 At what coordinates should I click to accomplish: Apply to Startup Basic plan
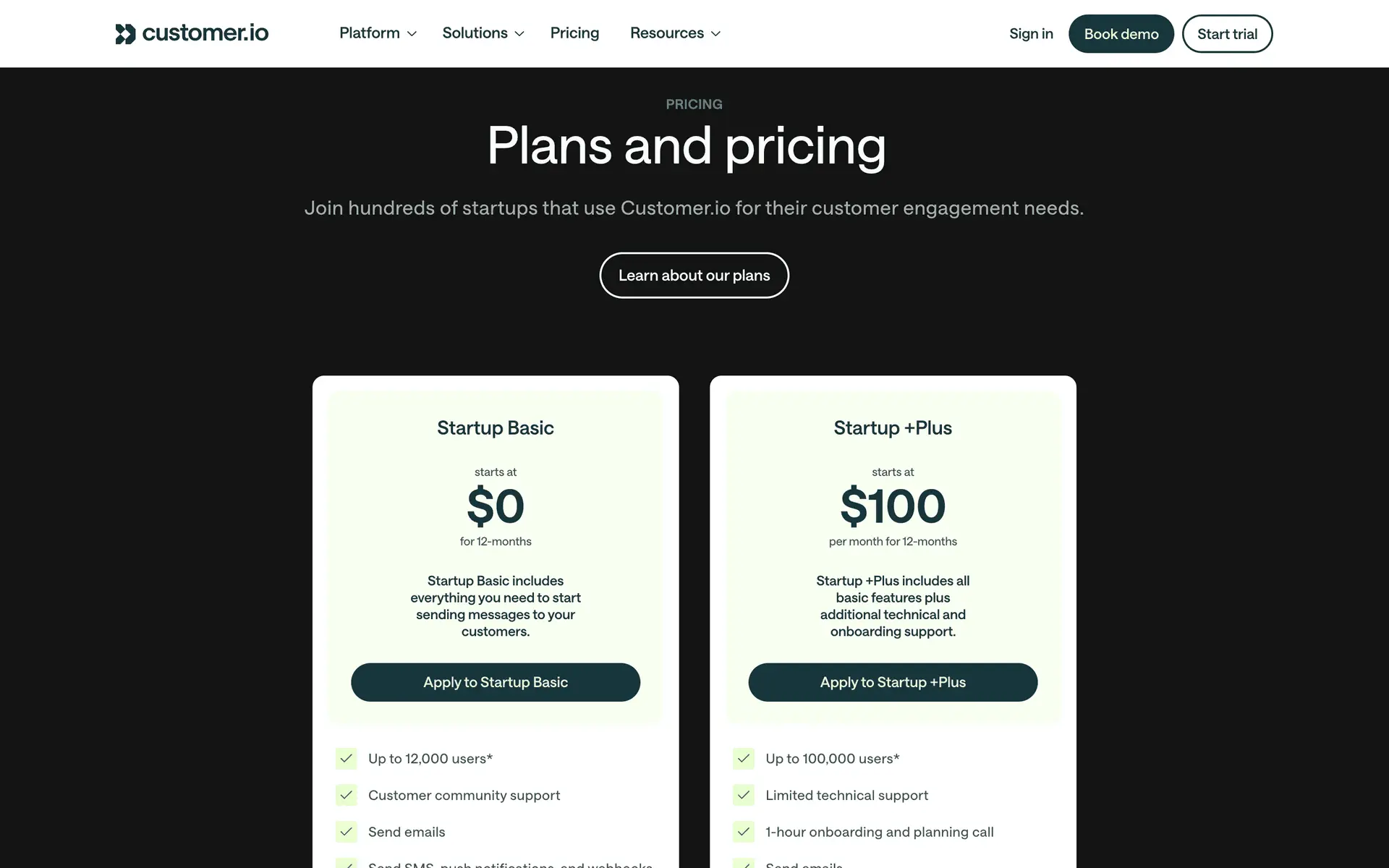point(496,682)
